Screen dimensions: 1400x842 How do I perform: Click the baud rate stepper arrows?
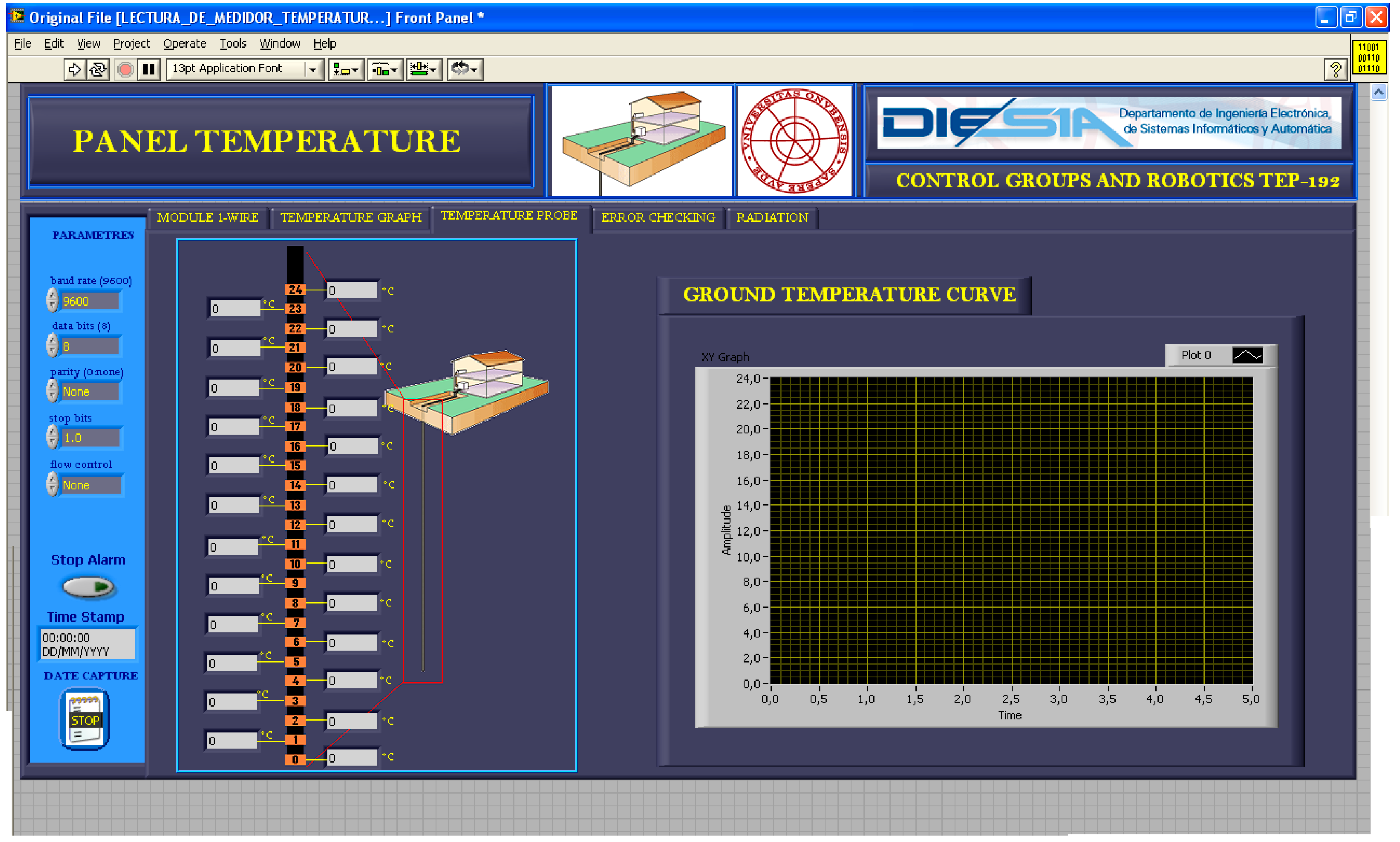52,300
